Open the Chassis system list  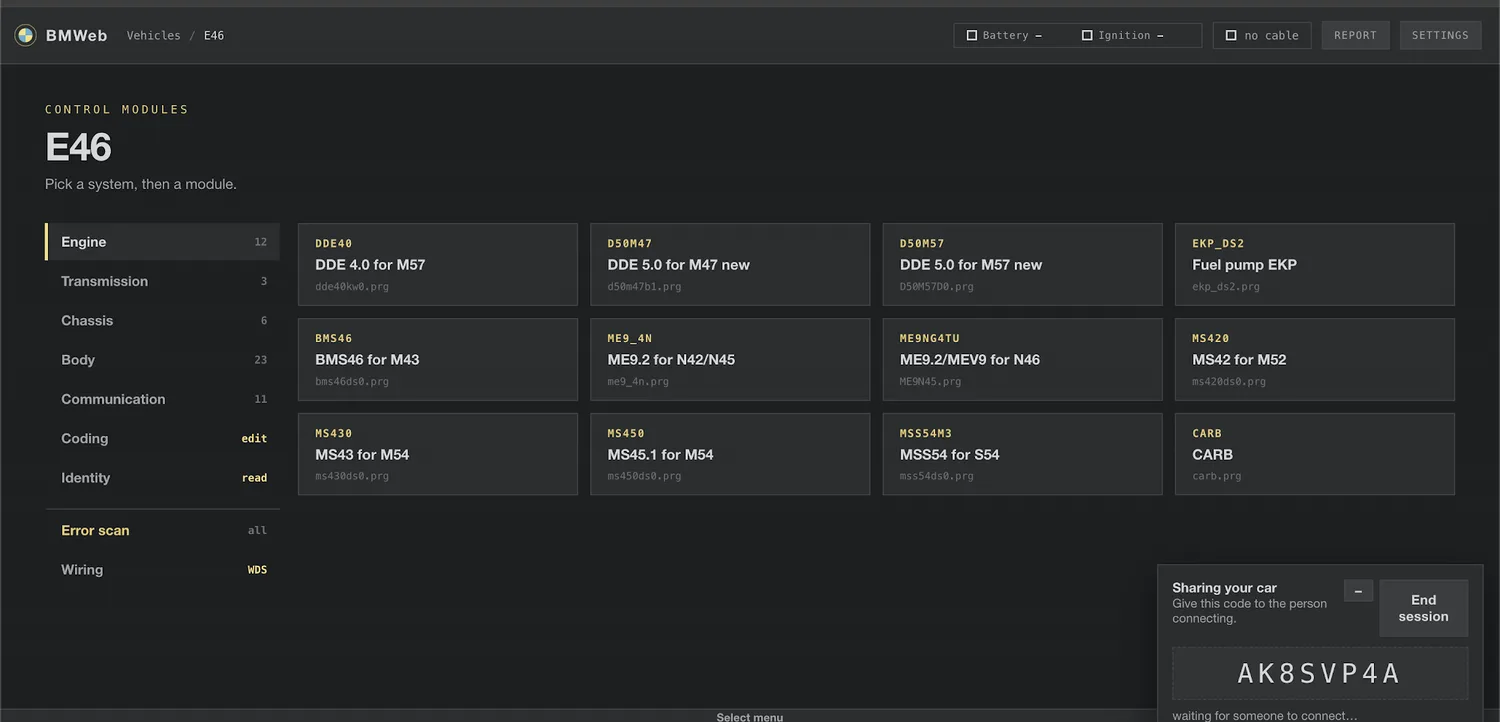pyautogui.click(x=162, y=320)
